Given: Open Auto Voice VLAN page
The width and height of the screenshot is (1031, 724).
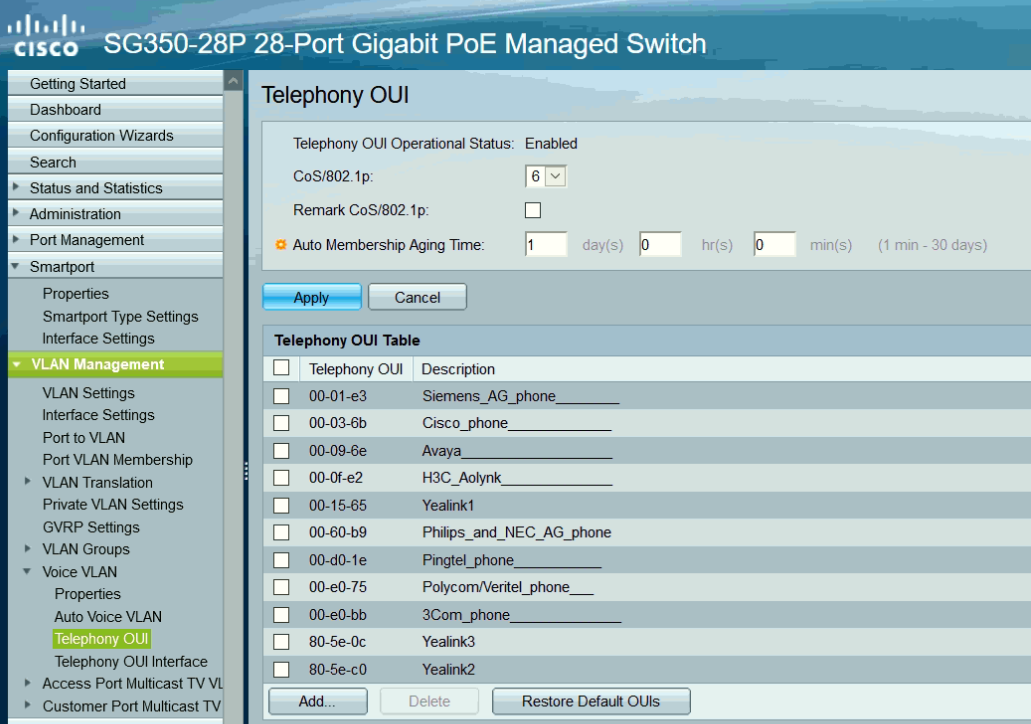Looking at the screenshot, I should click(107, 617).
